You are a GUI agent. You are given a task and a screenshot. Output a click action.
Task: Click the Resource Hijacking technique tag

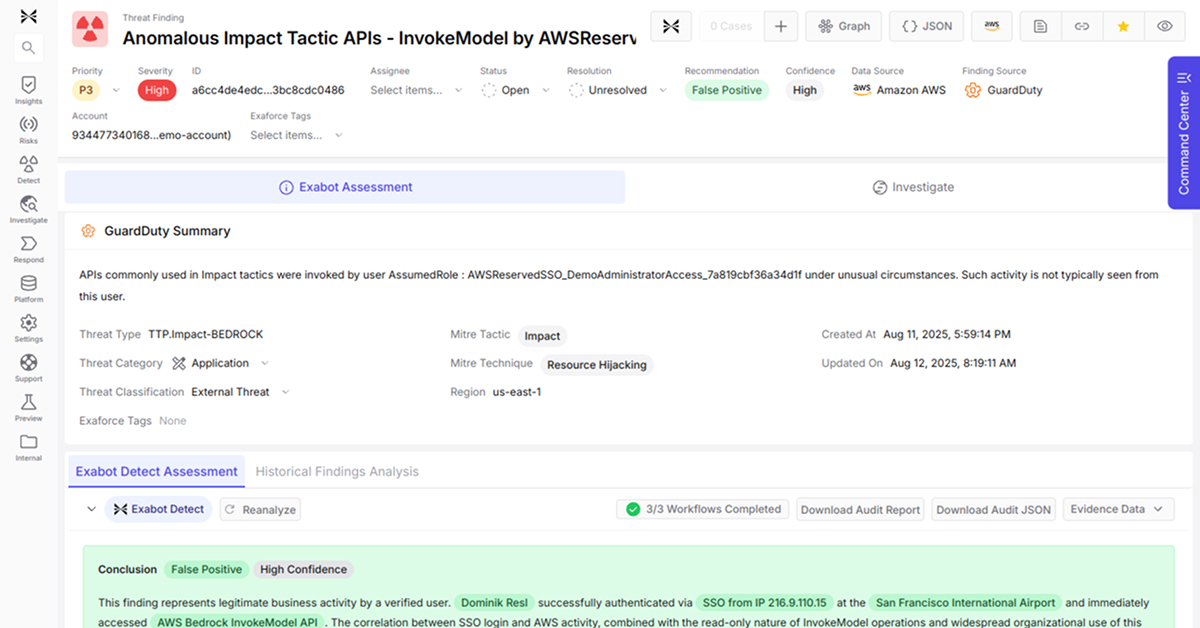tap(596, 365)
